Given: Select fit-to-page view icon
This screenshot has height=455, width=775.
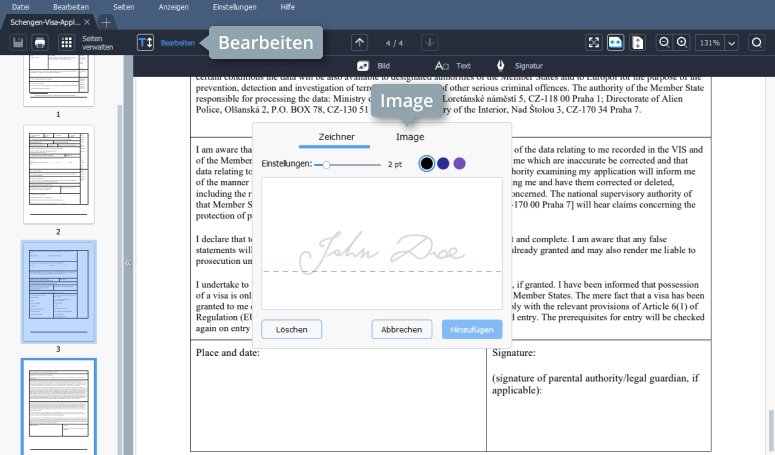Looking at the screenshot, I should 638,42.
